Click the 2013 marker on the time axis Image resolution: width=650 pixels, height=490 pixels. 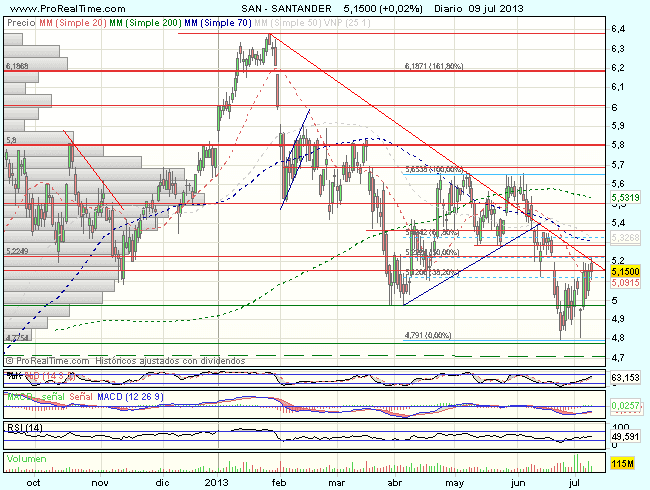coord(220,481)
